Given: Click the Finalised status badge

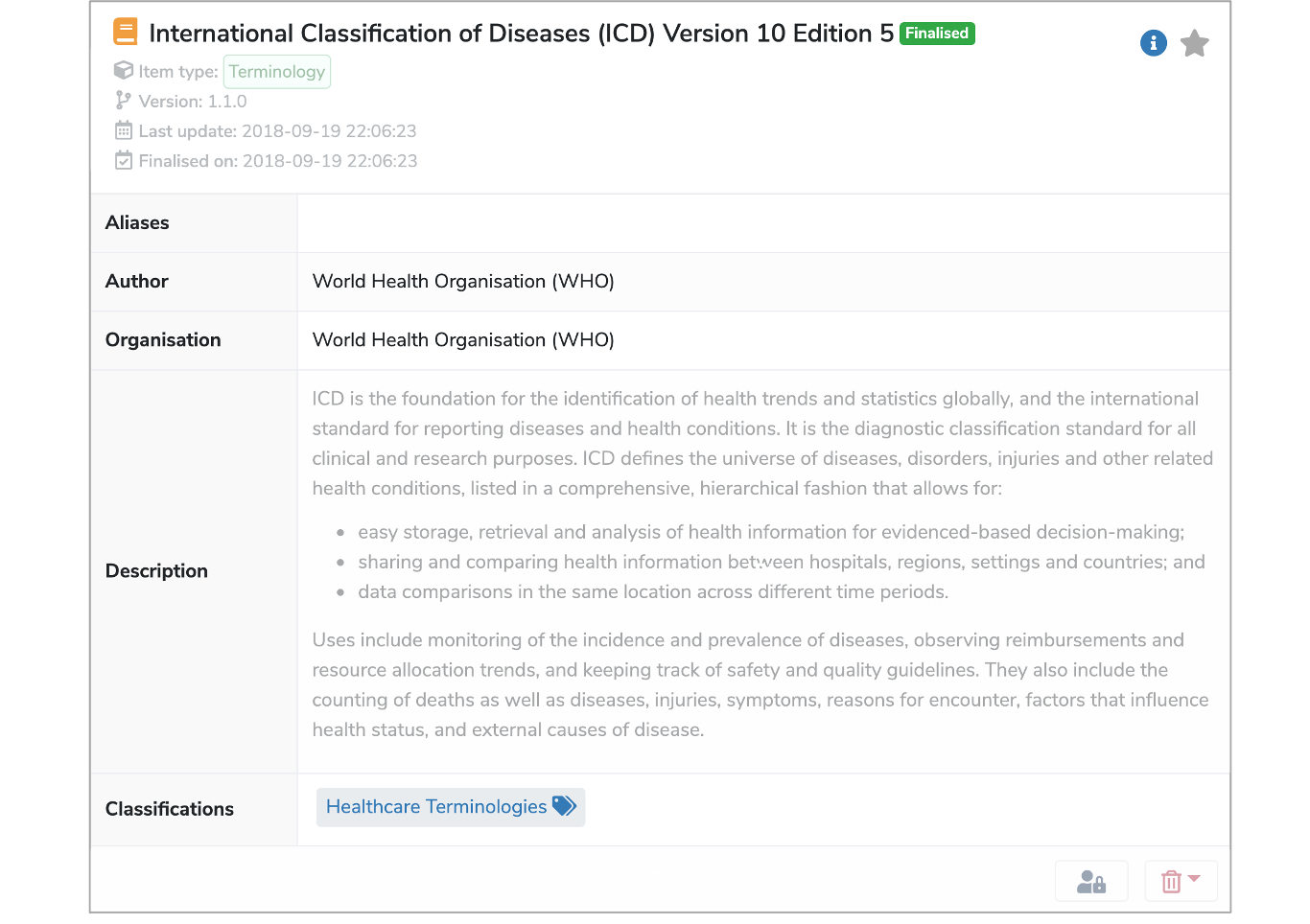Looking at the screenshot, I should click(x=937, y=34).
